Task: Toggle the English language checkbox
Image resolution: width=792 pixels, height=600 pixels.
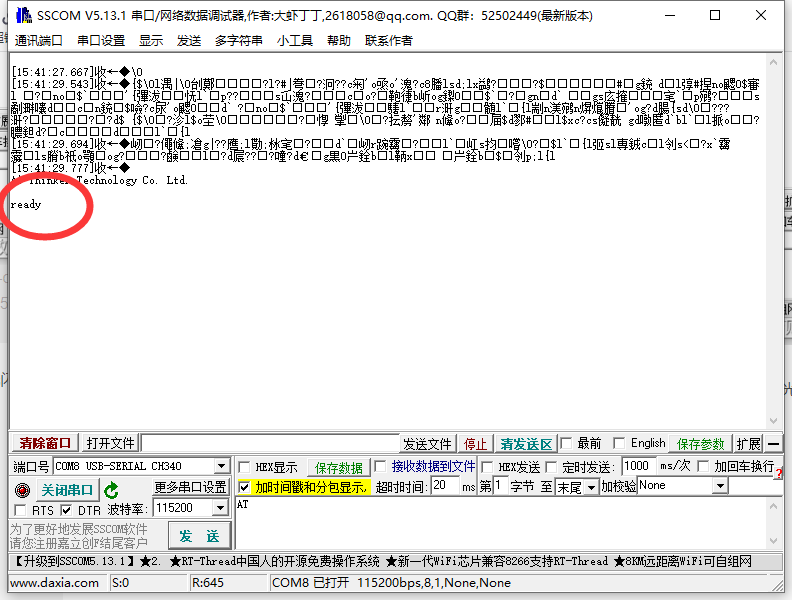Action: coord(619,443)
